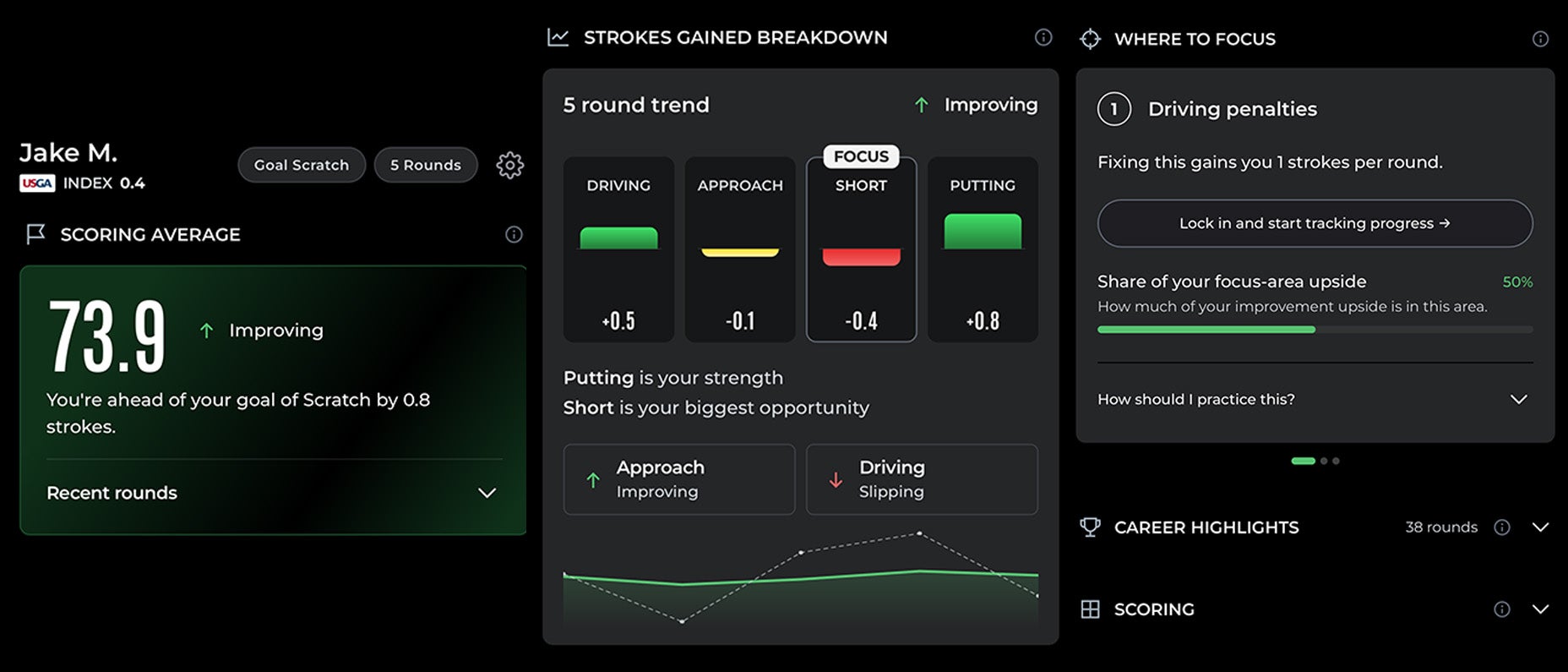Image resolution: width=1568 pixels, height=672 pixels.
Task: Click the trend line chart area
Action: pyautogui.click(x=801, y=580)
